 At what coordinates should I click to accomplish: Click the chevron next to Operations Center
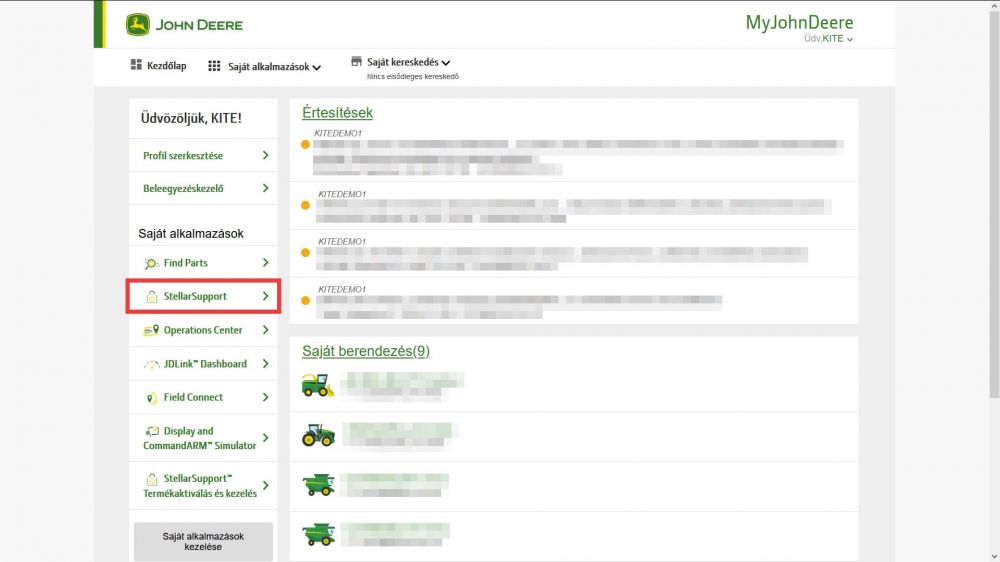click(265, 330)
